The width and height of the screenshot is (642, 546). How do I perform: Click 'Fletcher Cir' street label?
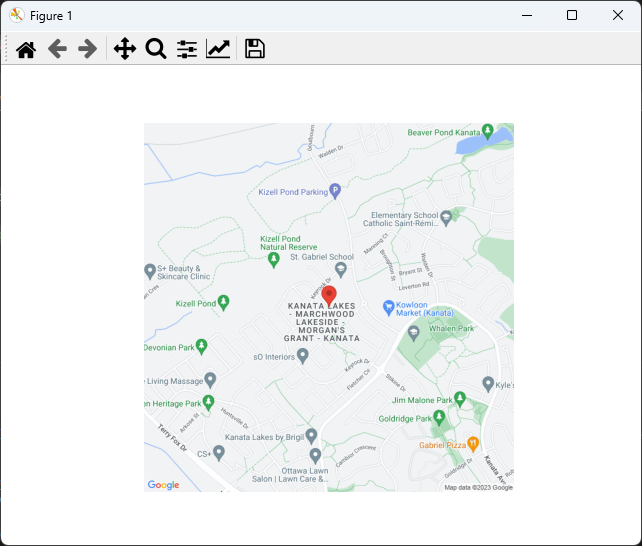pyautogui.click(x=358, y=379)
